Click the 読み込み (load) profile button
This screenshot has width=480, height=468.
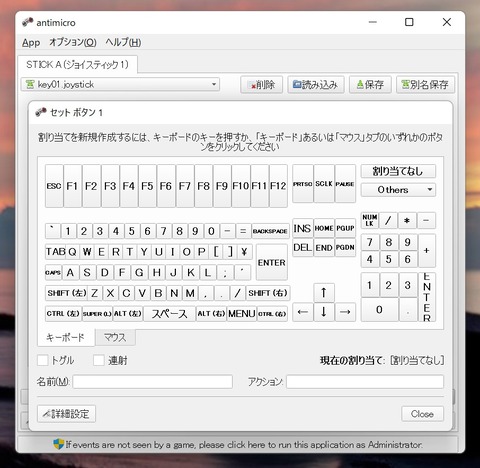316,85
